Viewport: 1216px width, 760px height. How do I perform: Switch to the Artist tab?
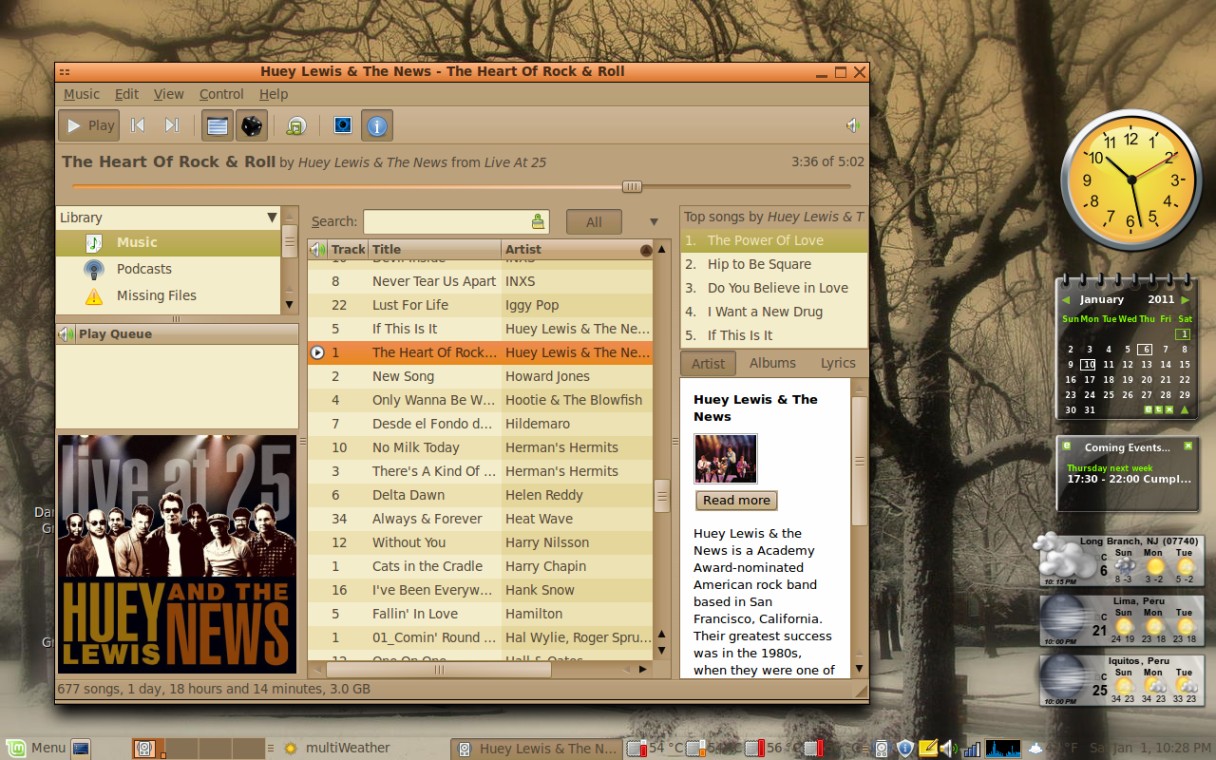tap(708, 364)
